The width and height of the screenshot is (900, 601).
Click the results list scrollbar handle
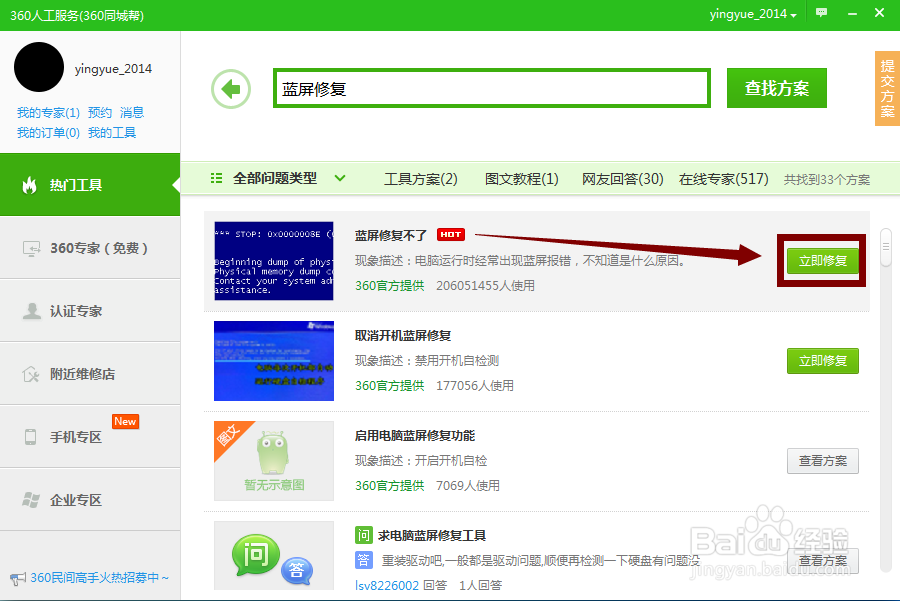click(x=886, y=247)
